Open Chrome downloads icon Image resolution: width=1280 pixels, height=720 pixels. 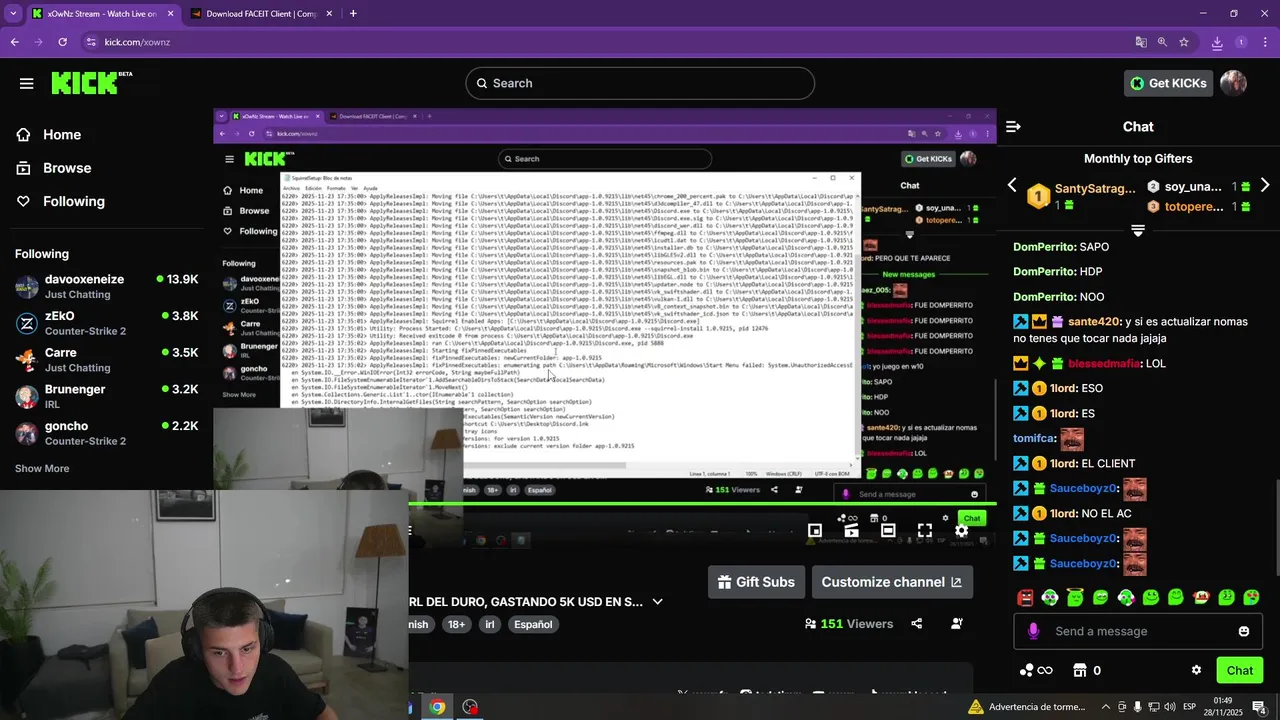(x=1217, y=42)
